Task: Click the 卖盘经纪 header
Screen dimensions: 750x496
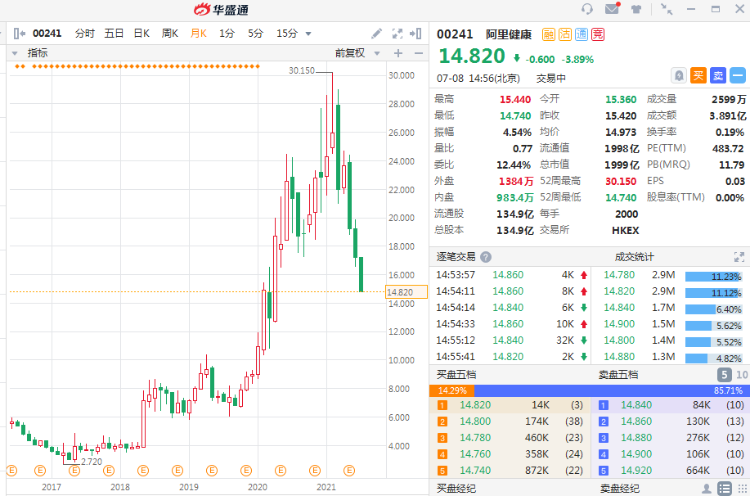Action: pyautogui.click(x=619, y=489)
